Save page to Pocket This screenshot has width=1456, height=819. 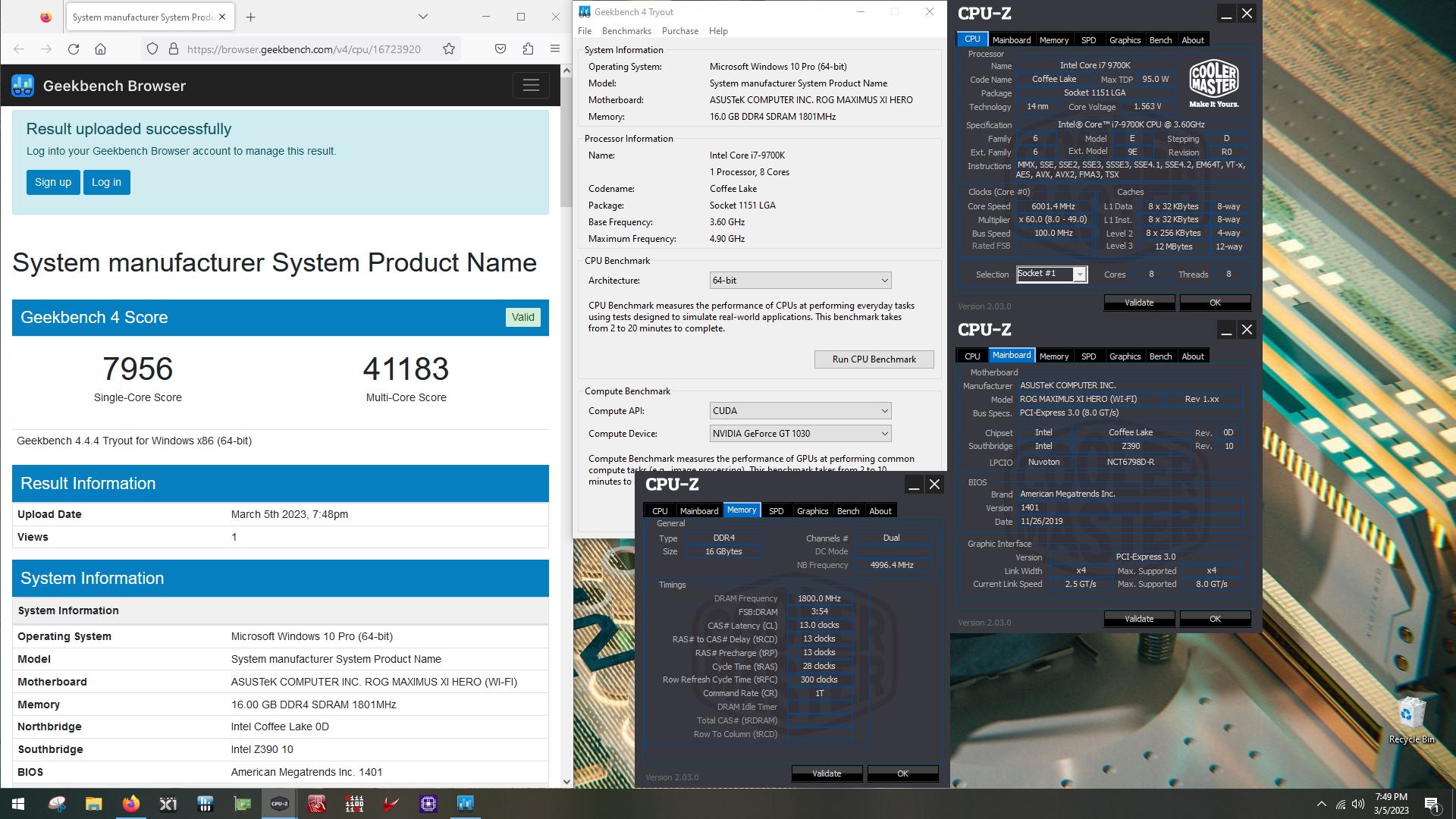(x=500, y=49)
